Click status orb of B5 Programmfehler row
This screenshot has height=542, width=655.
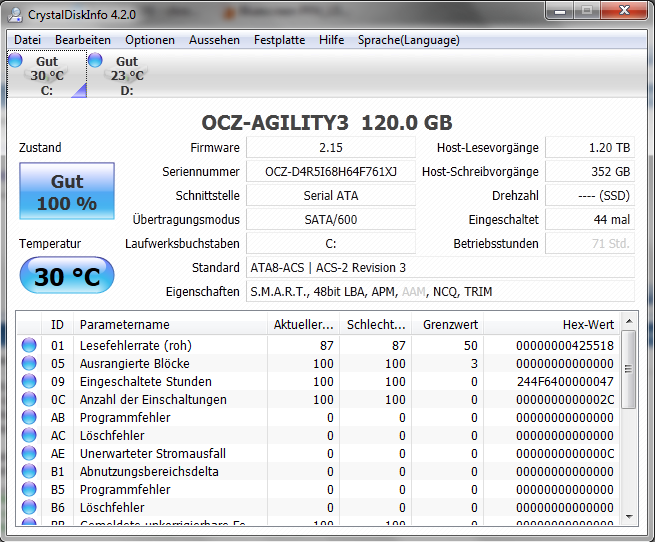(x=29, y=489)
